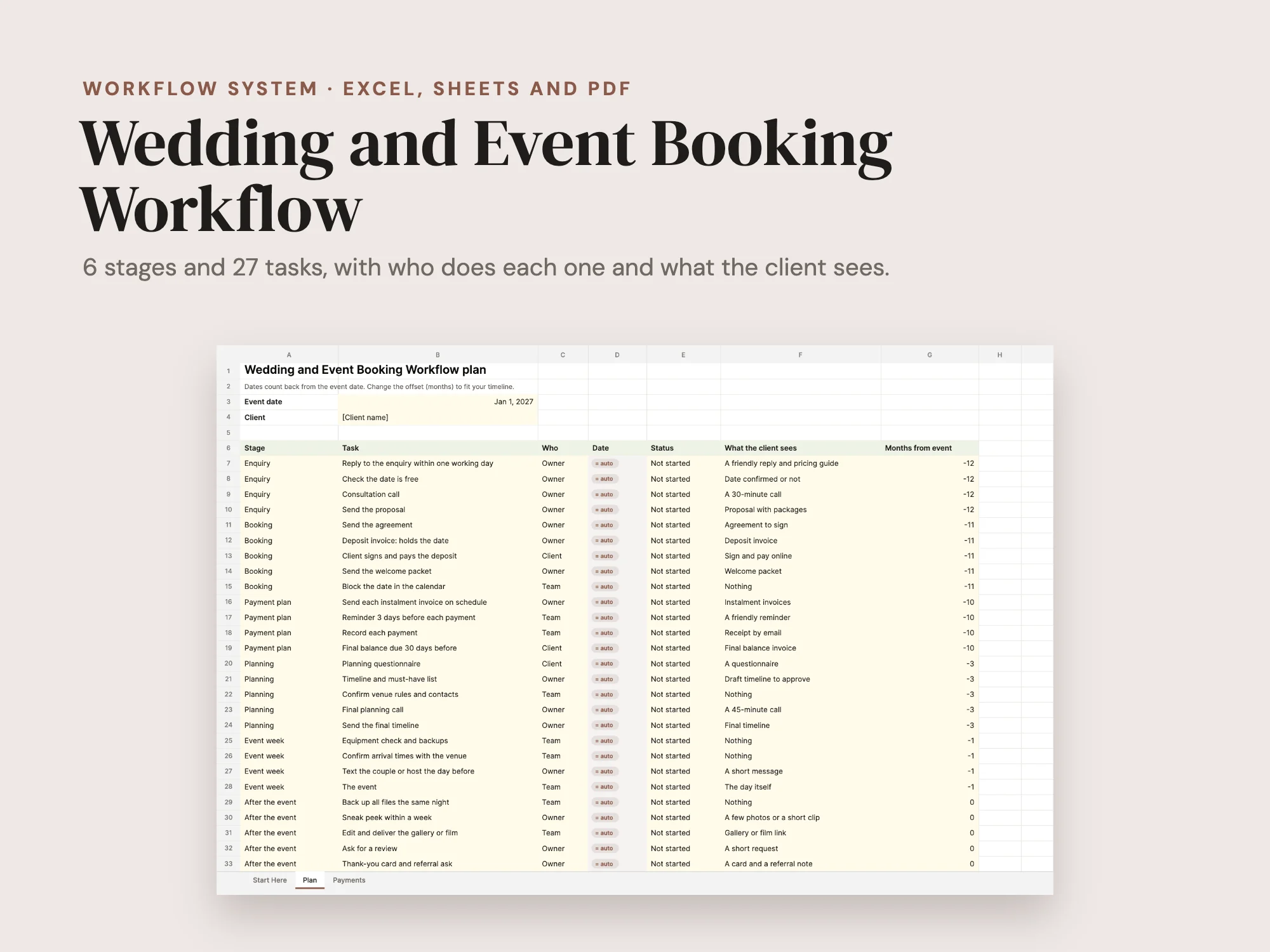Select column G header
The image size is (1270, 952).
930,355
